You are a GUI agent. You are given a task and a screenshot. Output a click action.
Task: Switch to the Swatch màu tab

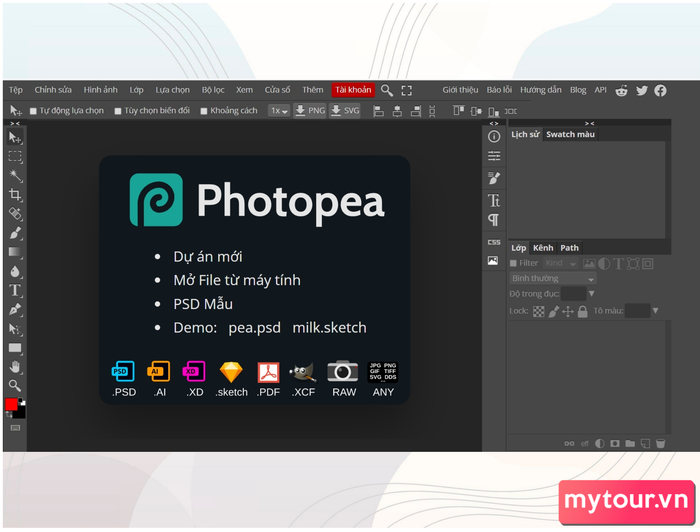[571, 134]
